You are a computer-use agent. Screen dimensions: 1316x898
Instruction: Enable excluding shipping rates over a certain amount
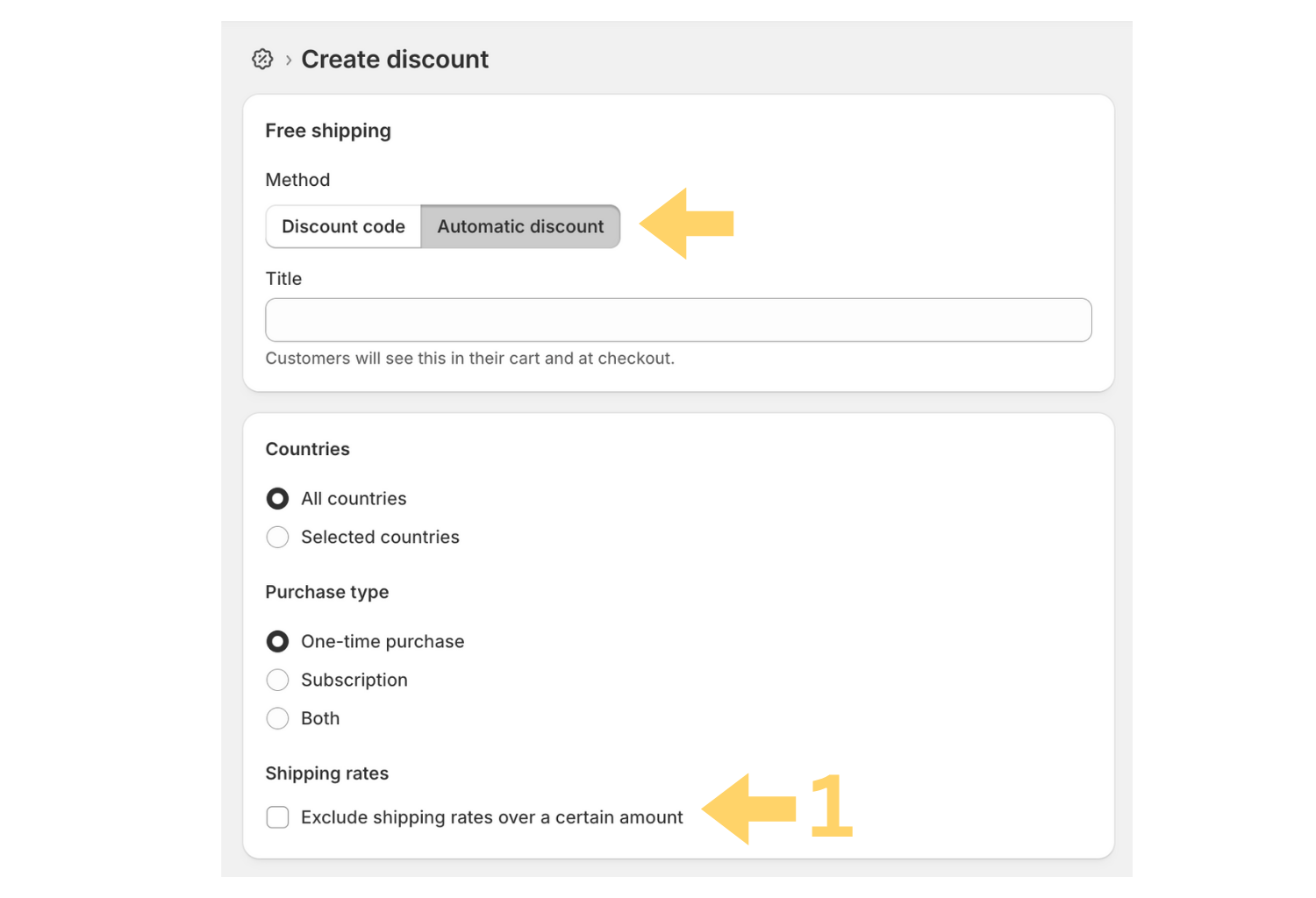pos(277,816)
